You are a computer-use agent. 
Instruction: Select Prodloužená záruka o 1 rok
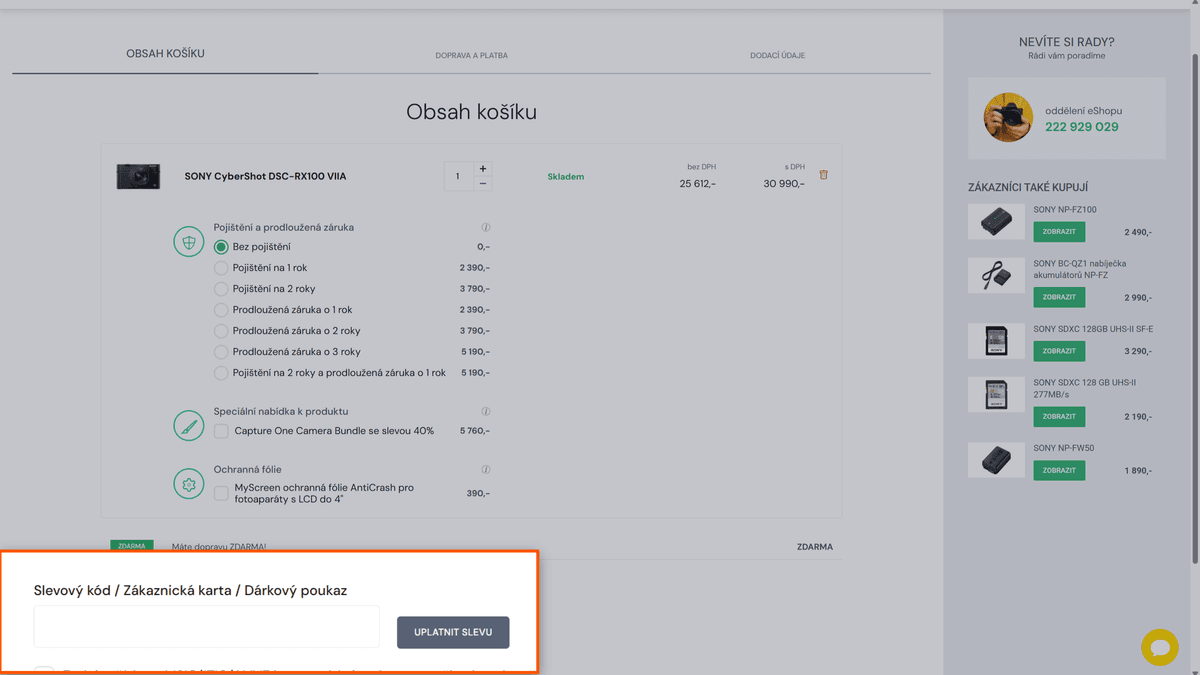[221, 310]
